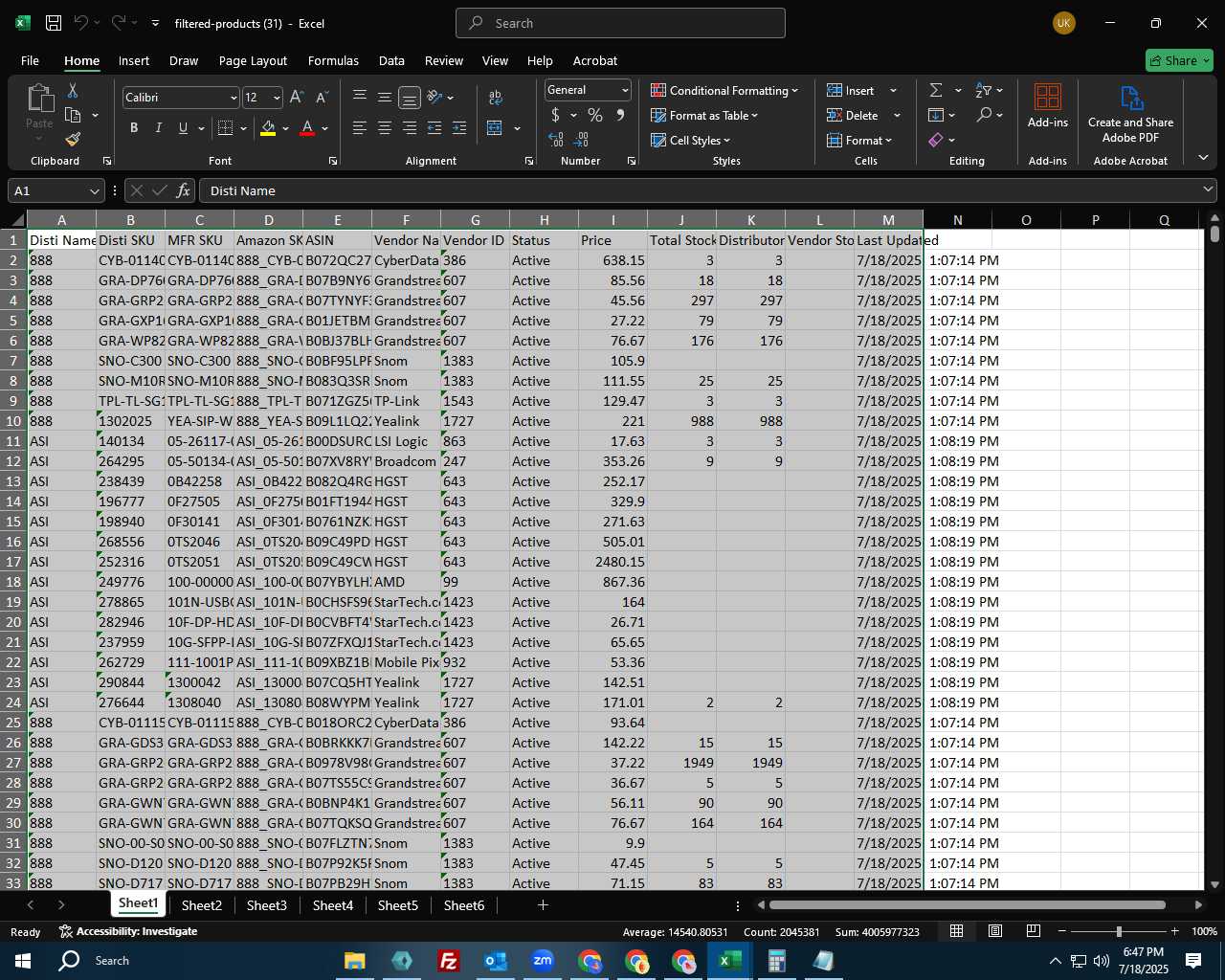Toggle Normal view in status bar
1225x980 pixels.
click(x=956, y=931)
